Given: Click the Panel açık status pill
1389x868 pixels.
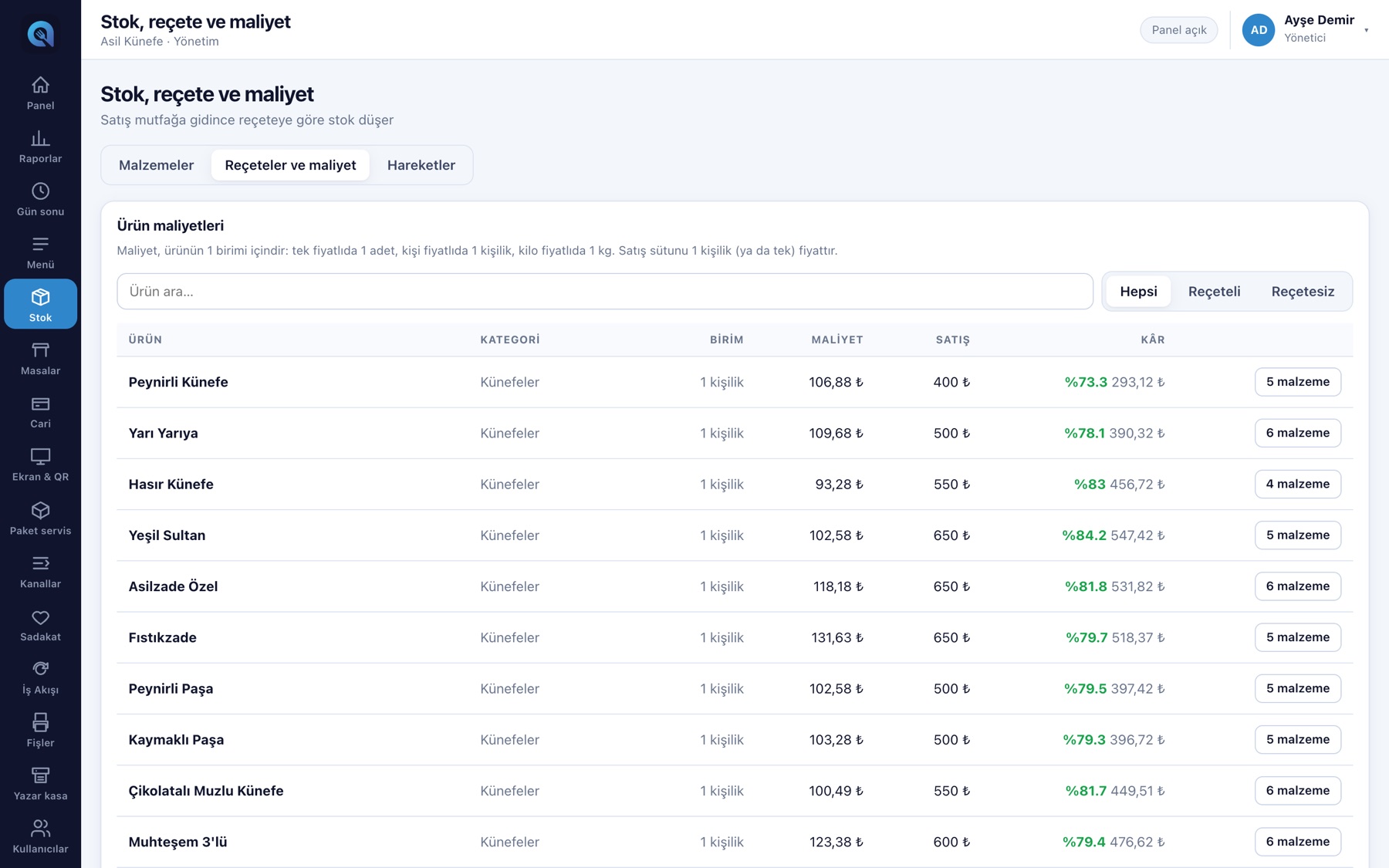Looking at the screenshot, I should [x=1178, y=30].
